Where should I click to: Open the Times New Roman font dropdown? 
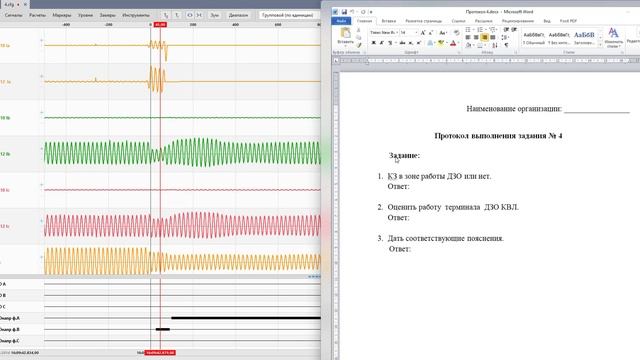click(383, 32)
